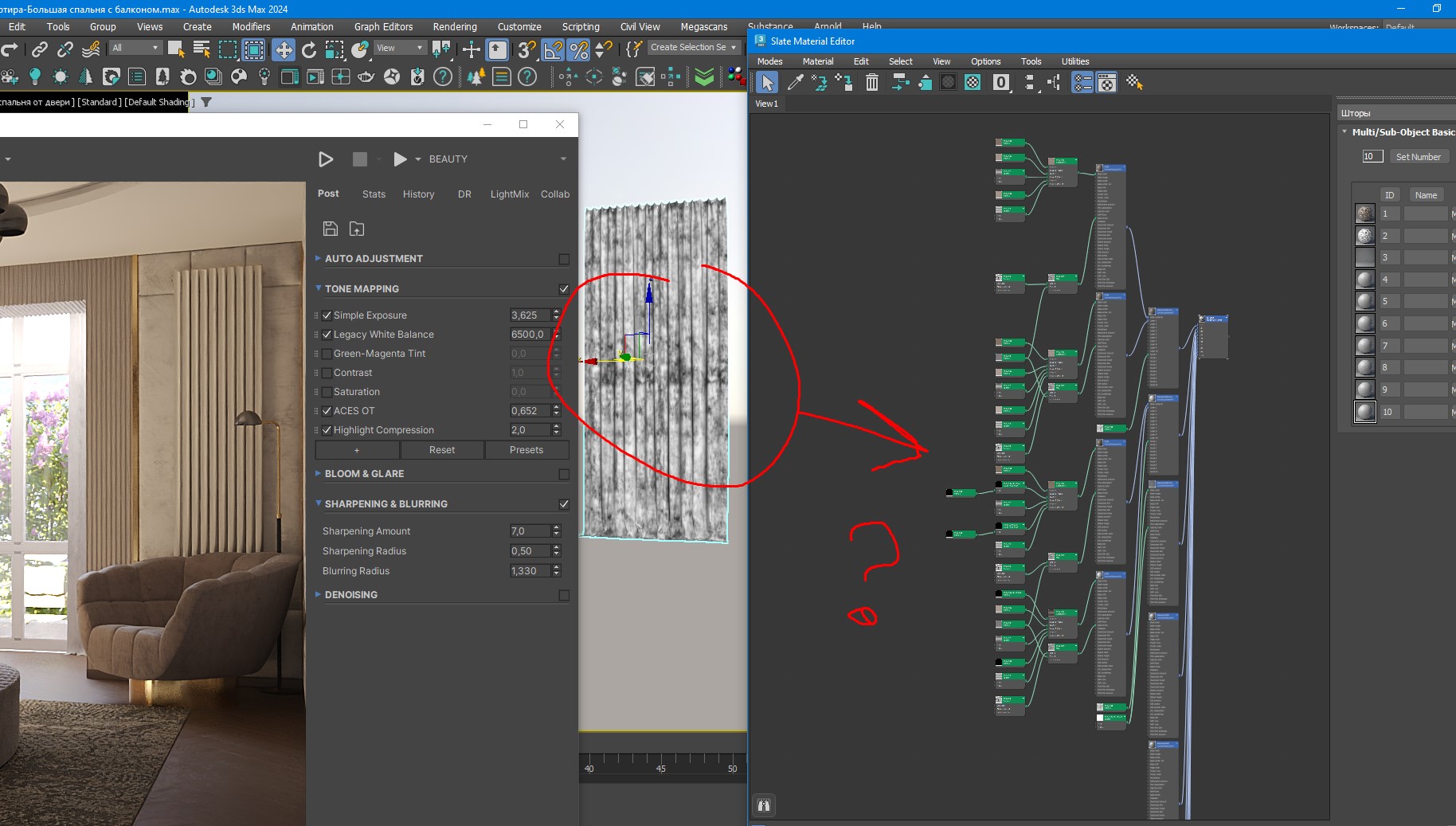Screen dimensions: 1456x826
Task: Start interactive render play button
Action: (326, 159)
